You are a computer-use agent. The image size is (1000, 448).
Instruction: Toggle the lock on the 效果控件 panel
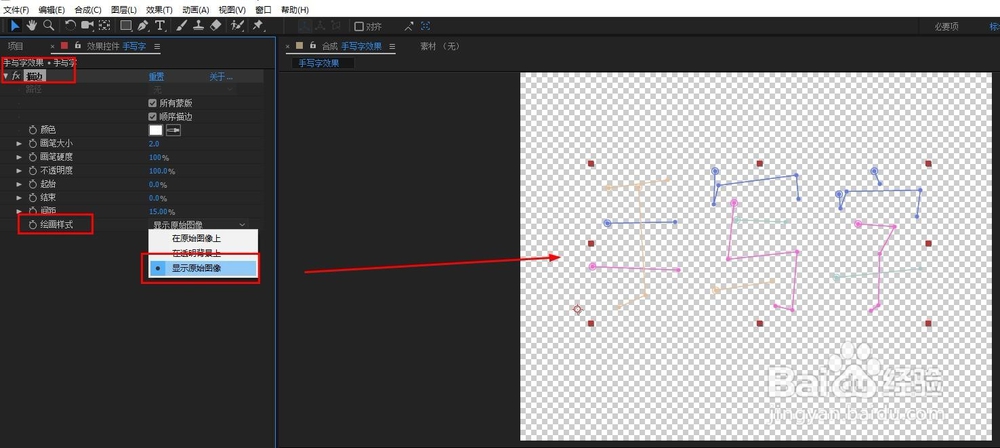pos(77,45)
